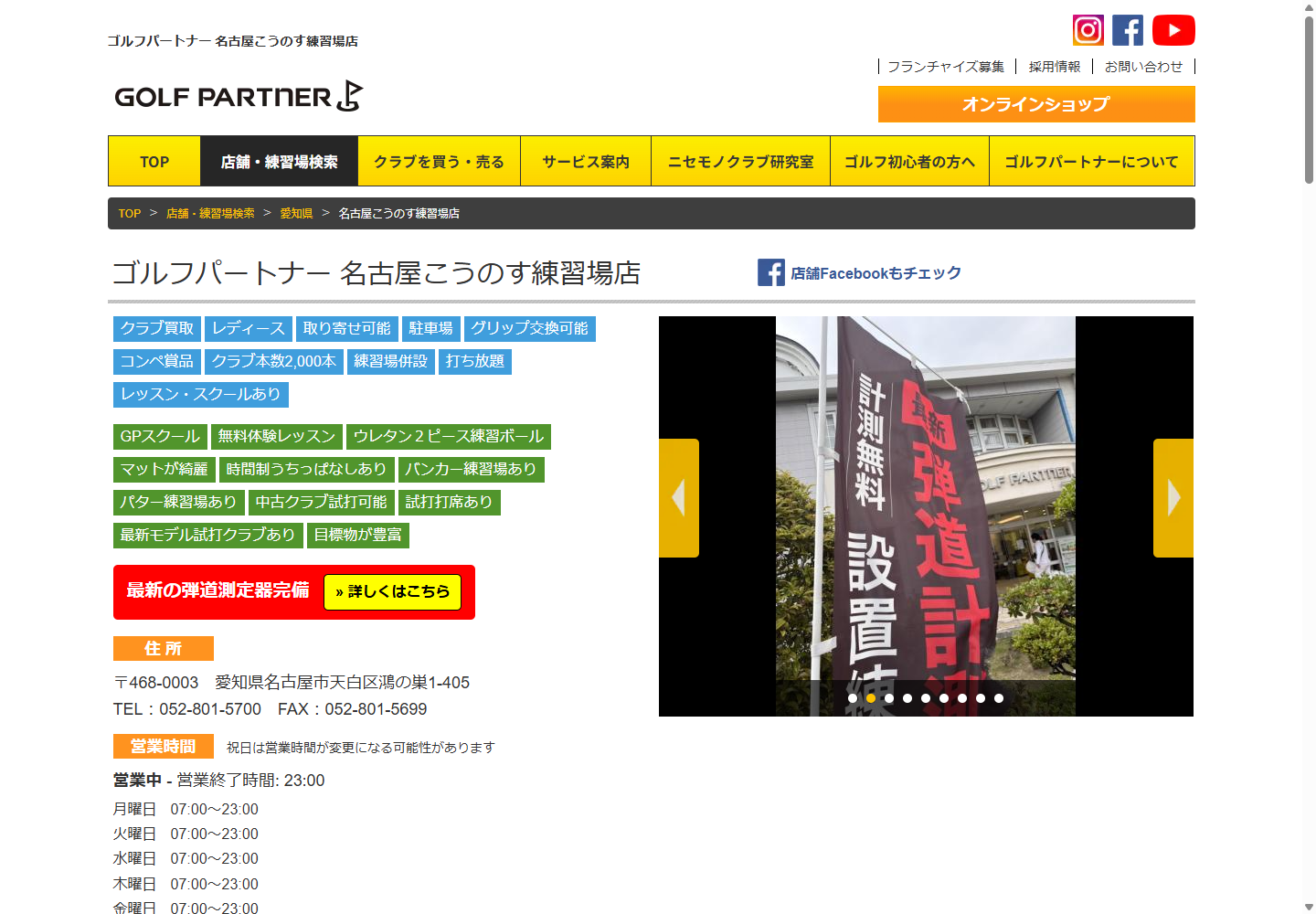This screenshot has width=1316, height=914.
Task: Open the Instagram icon link
Action: 1088,30
